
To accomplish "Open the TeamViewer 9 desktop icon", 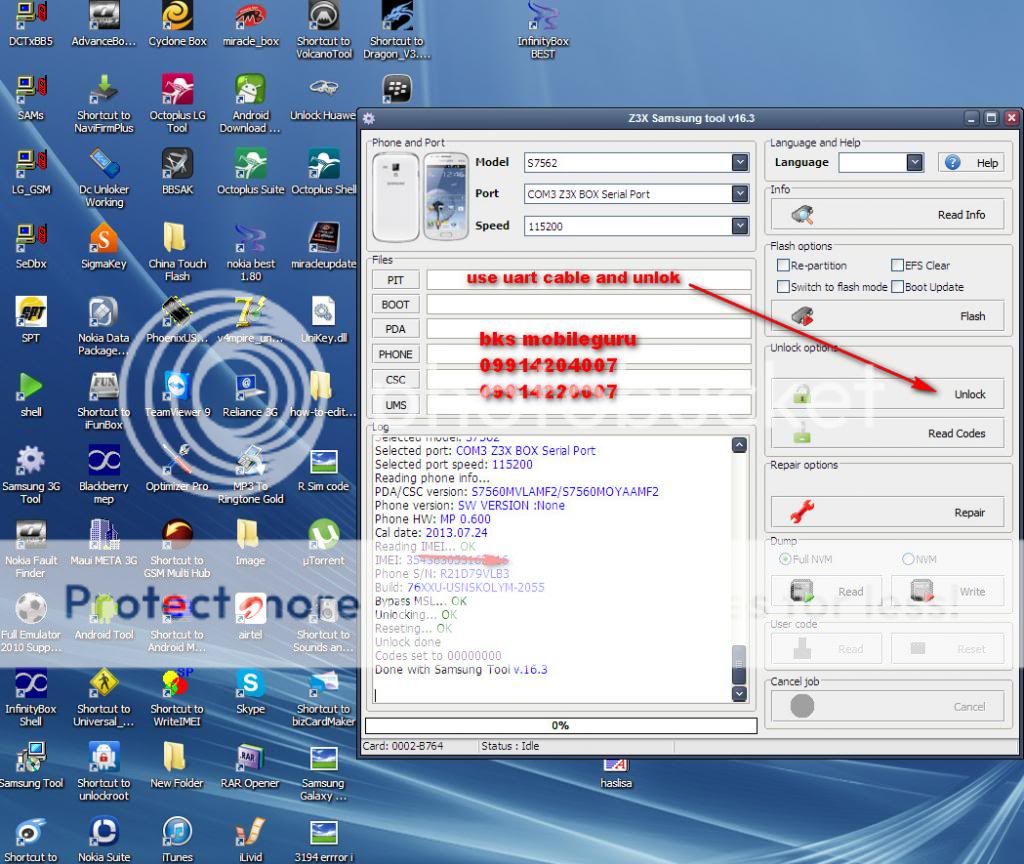I will coord(177,388).
